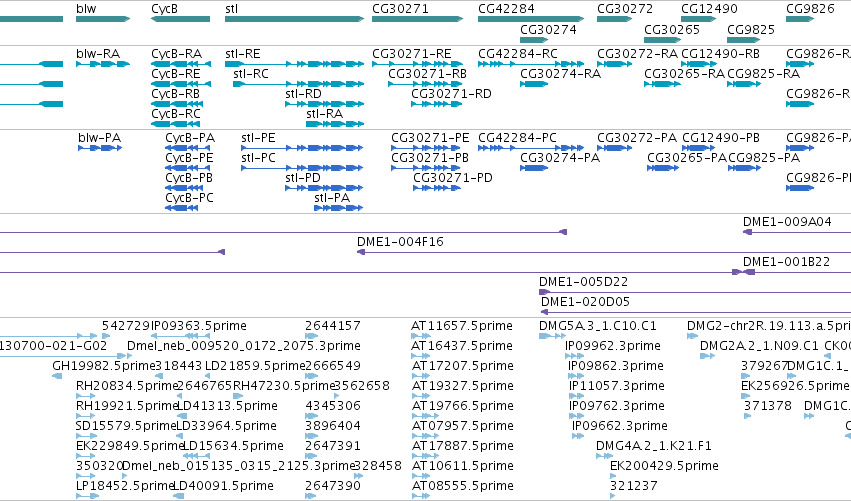Click the stl-RA transcript label
851x501 pixels.
(324, 113)
